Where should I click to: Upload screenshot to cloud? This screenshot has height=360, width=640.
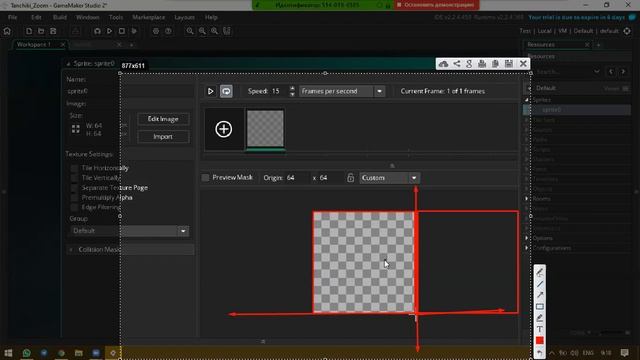pos(443,64)
